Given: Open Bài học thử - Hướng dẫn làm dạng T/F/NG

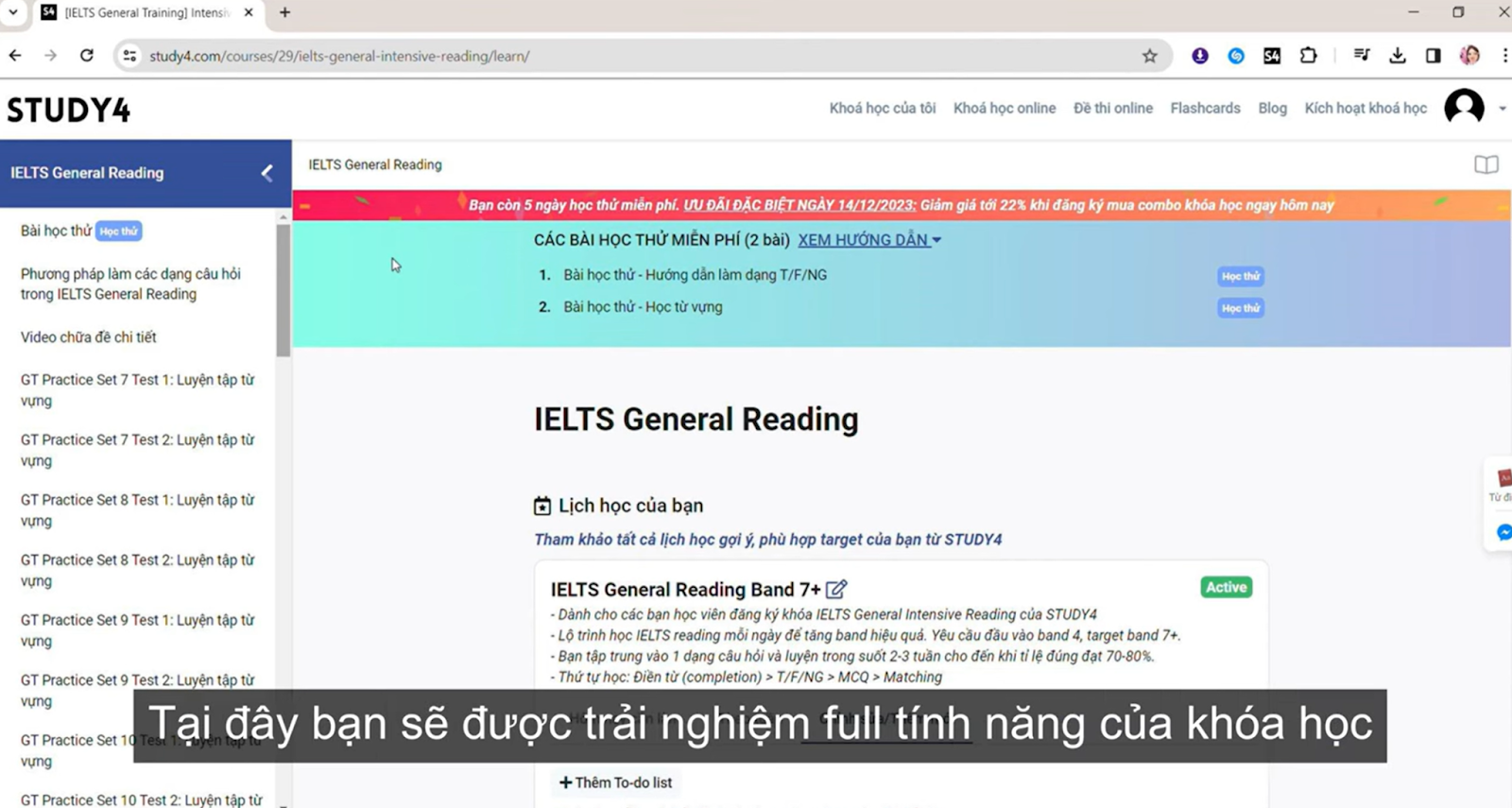Looking at the screenshot, I should (695, 275).
